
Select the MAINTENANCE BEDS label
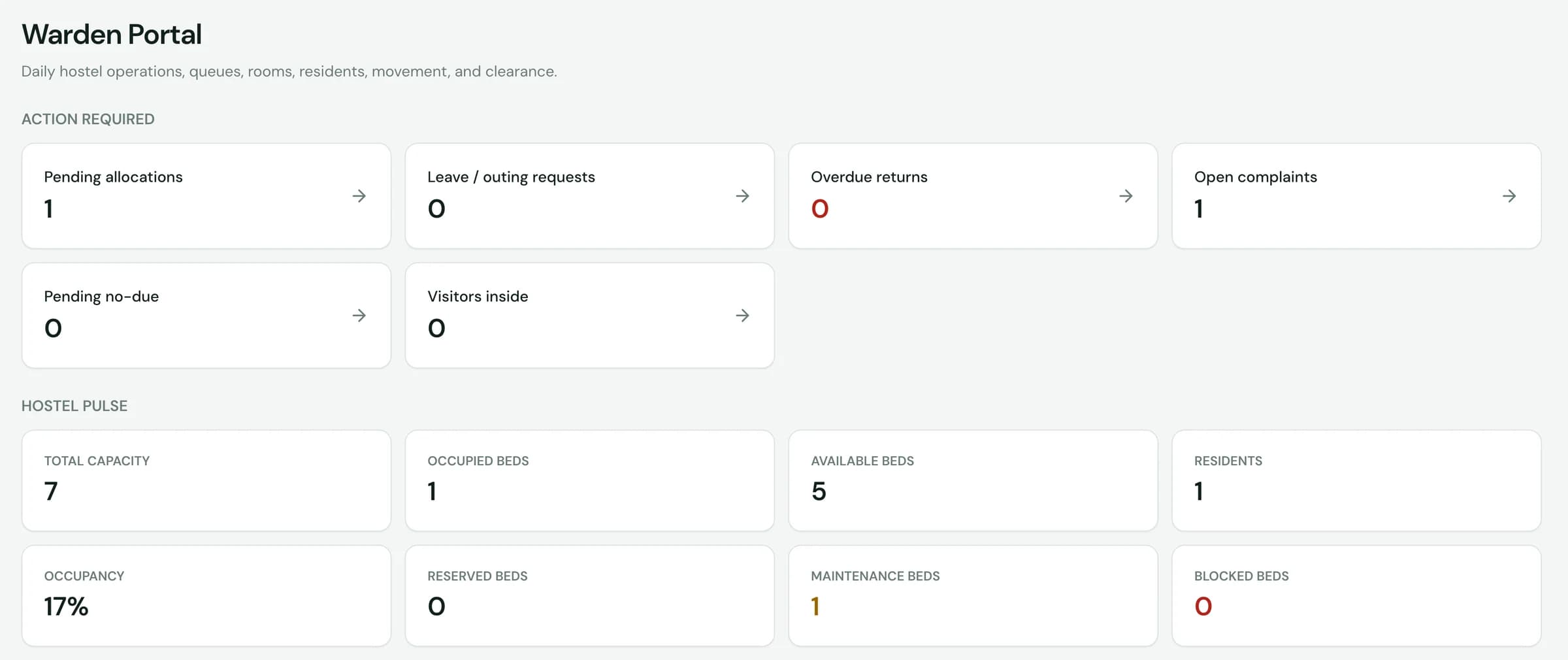coord(875,576)
